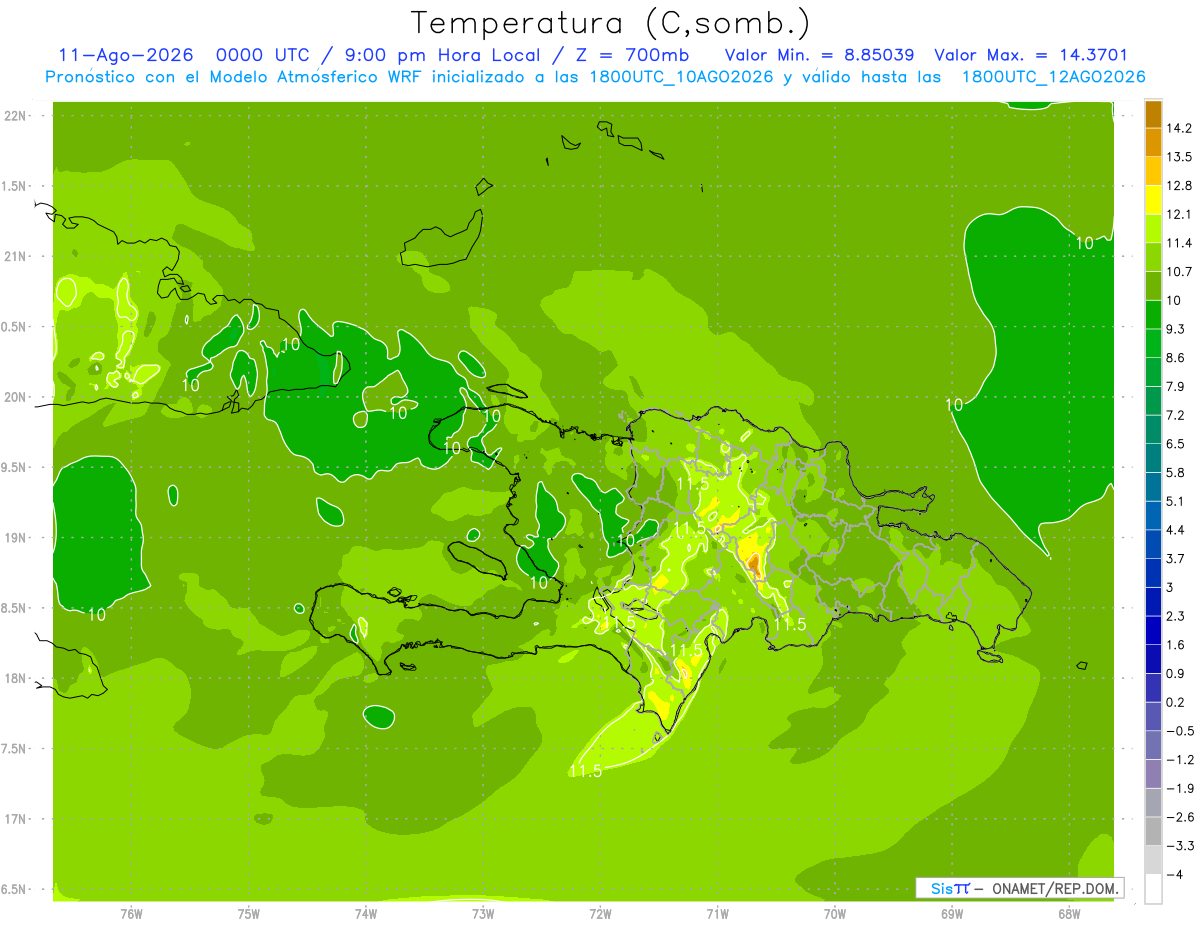Click the dark blue swatch between 1.6 and 2.3
The width and height of the screenshot is (1200, 927).
click(1153, 630)
